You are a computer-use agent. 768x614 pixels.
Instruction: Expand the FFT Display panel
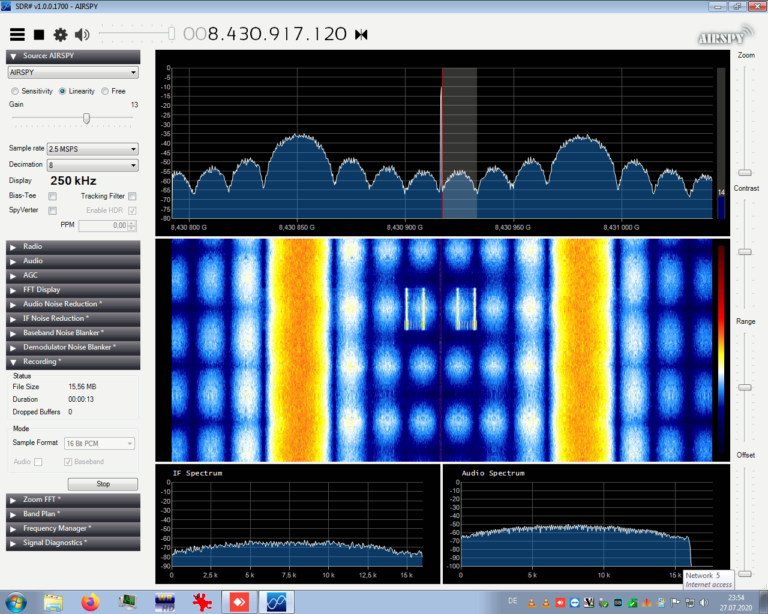[73, 290]
